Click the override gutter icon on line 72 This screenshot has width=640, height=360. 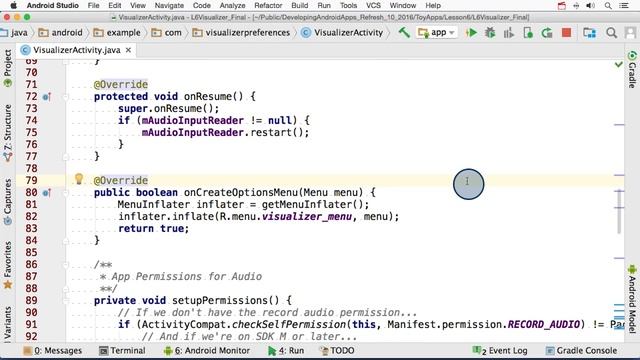[47, 97]
